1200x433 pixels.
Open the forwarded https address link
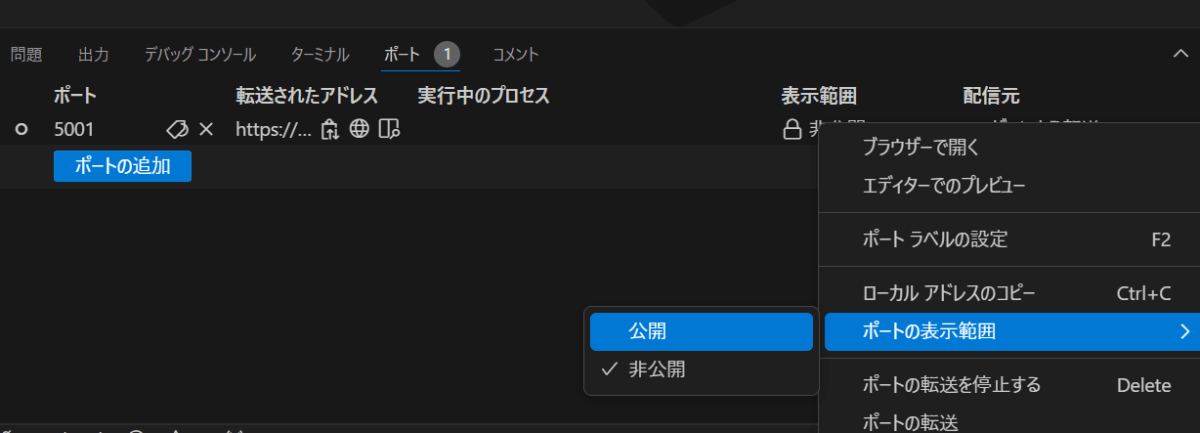tap(274, 129)
